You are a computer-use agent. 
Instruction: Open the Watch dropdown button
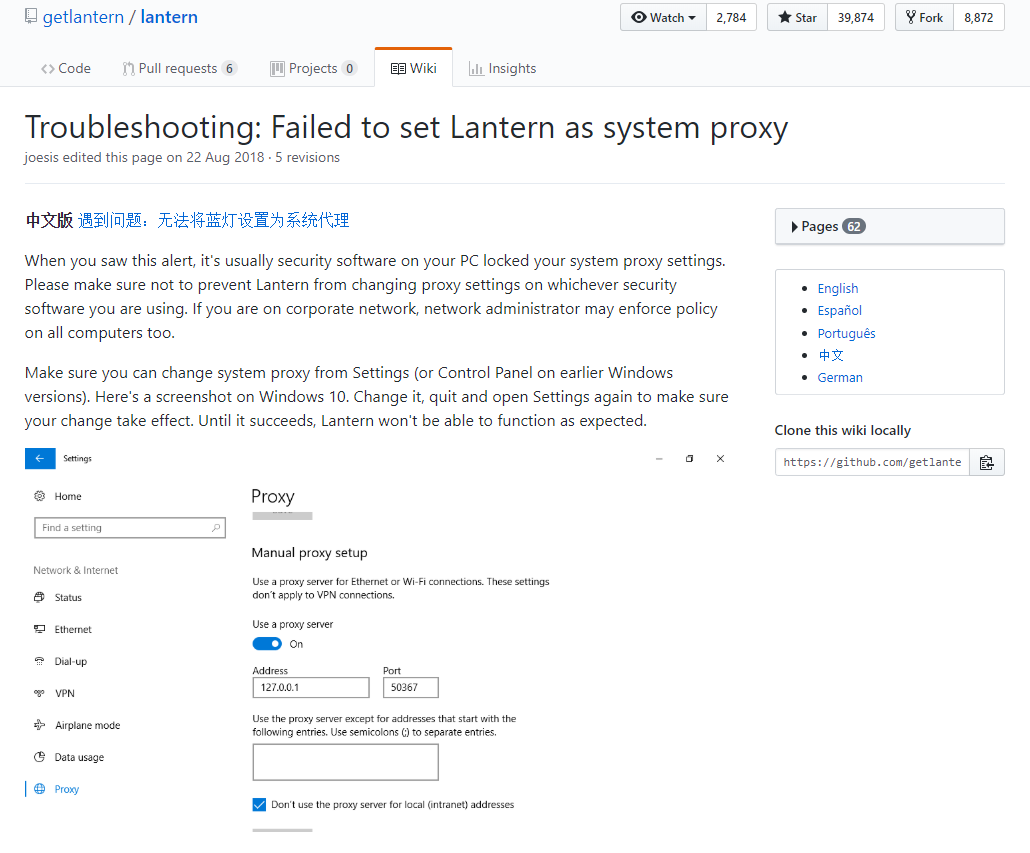663,17
